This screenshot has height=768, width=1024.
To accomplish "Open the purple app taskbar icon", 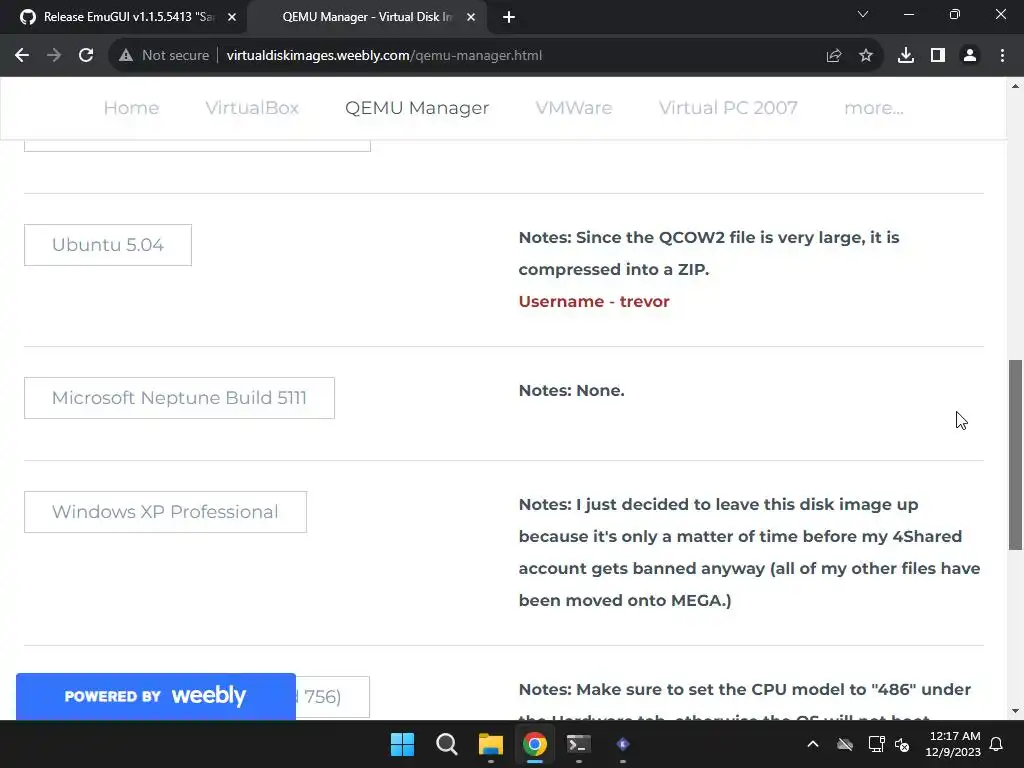I will tap(622, 744).
